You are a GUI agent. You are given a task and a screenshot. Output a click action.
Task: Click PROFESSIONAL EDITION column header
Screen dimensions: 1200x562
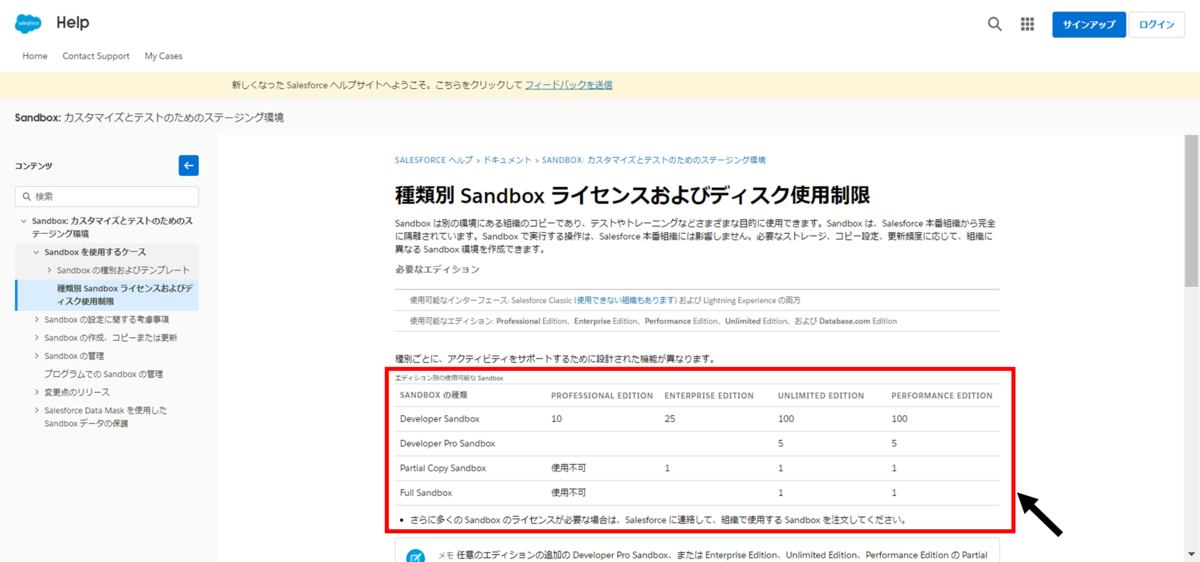(x=602, y=396)
